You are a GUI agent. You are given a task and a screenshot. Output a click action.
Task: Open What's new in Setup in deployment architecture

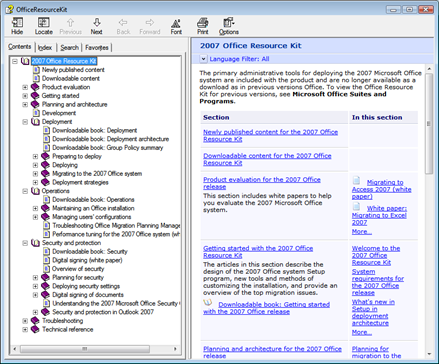tap(373, 312)
